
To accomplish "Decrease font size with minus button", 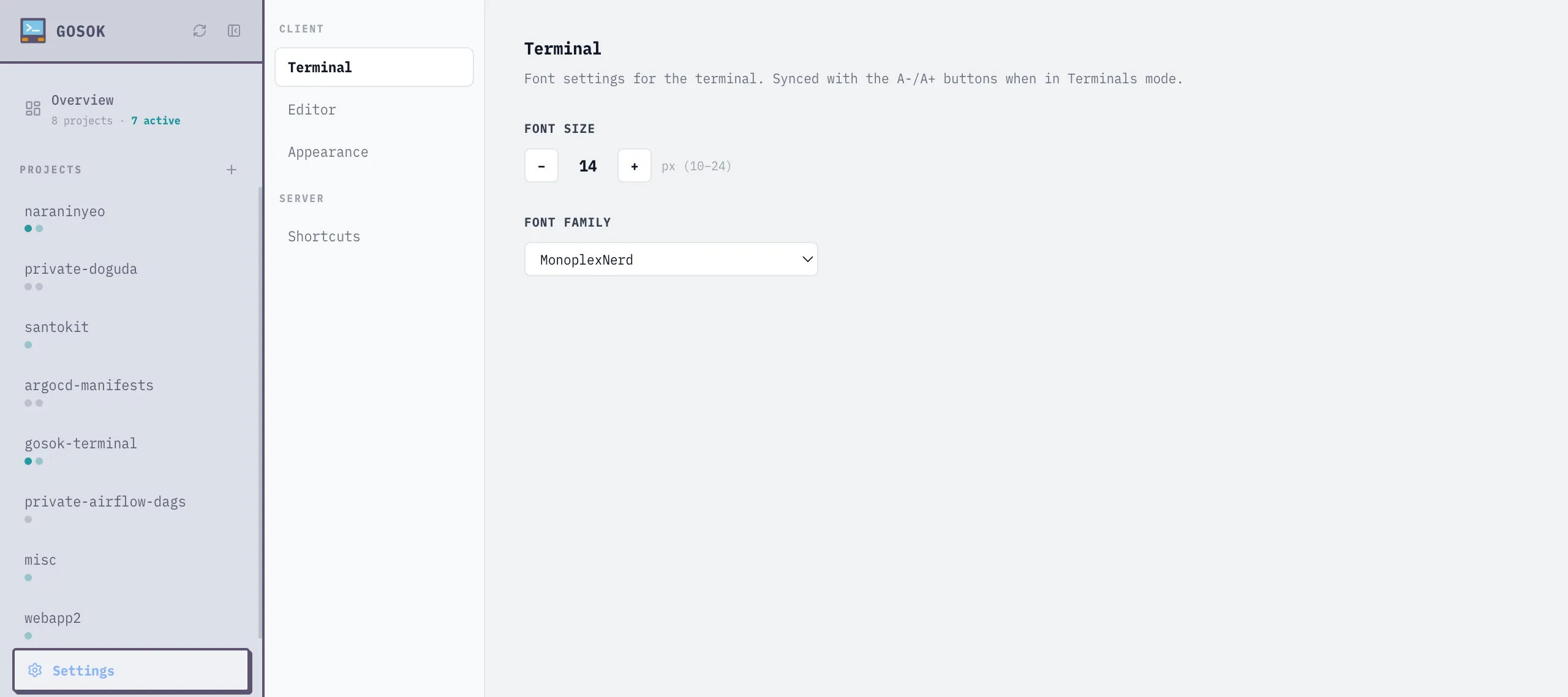I will pyautogui.click(x=541, y=165).
